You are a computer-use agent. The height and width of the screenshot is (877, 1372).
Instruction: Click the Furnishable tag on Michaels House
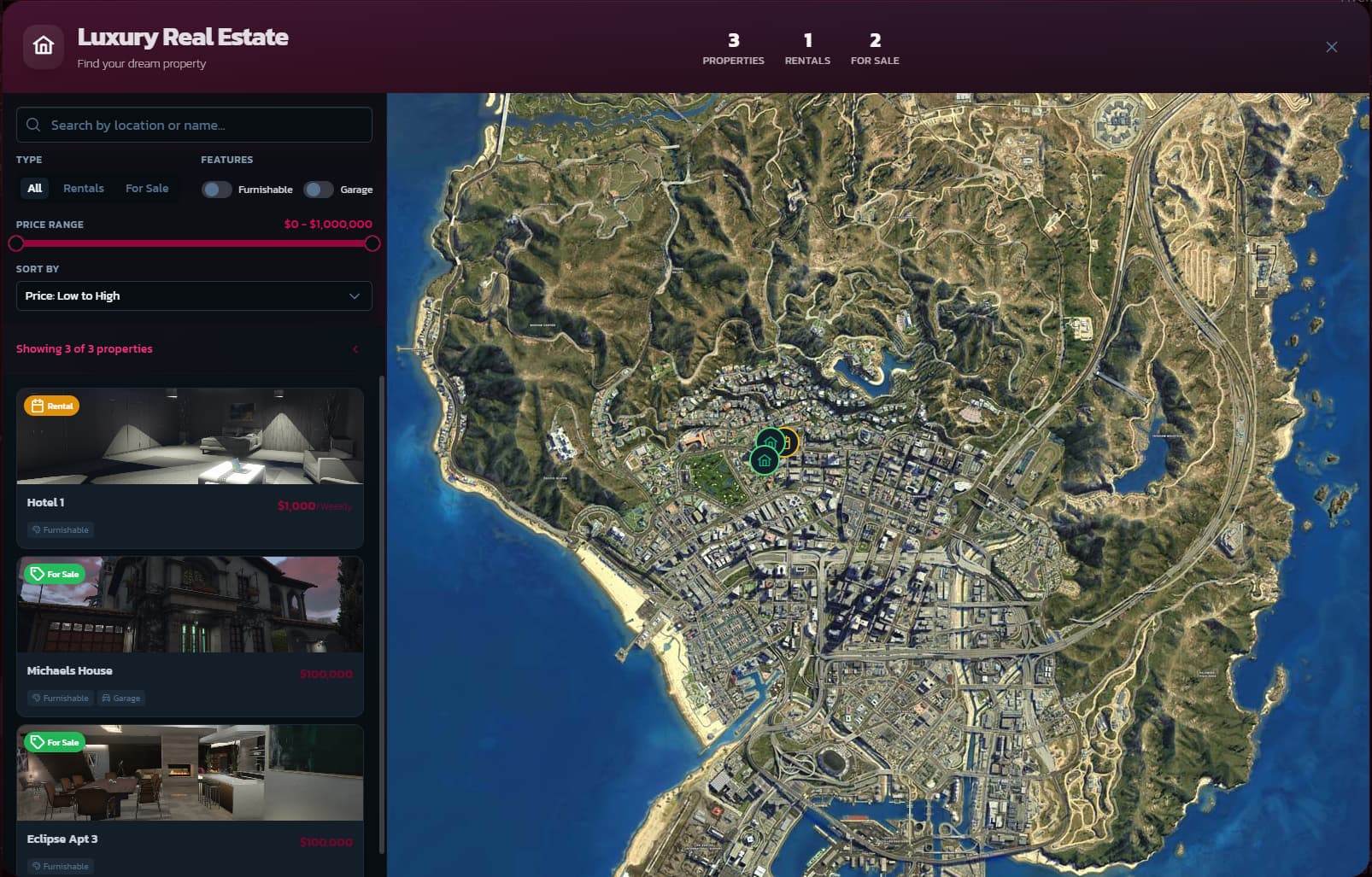coord(60,698)
